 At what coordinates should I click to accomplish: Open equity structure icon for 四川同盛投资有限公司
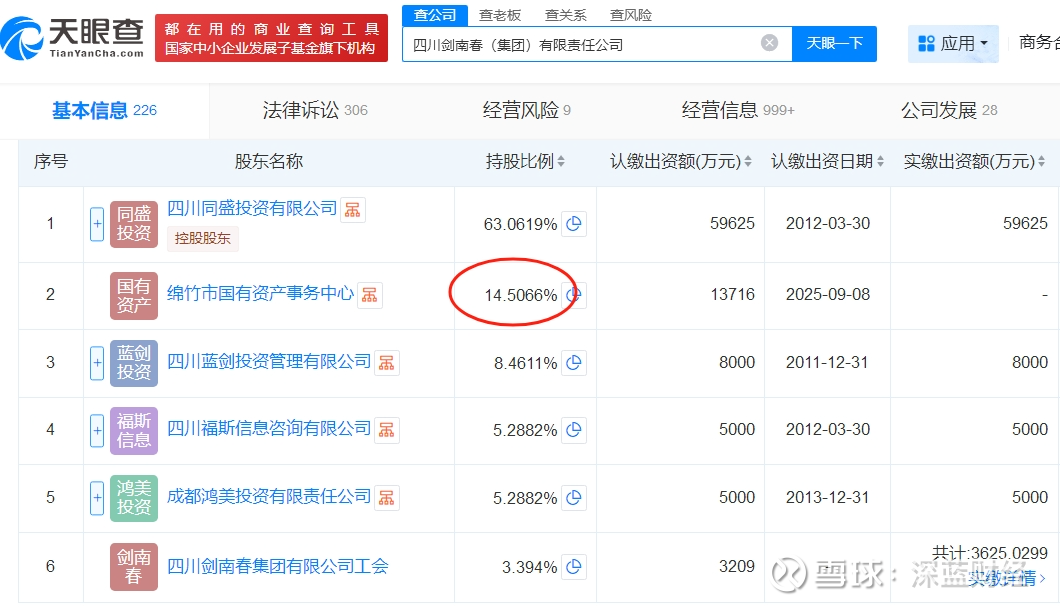tap(353, 209)
